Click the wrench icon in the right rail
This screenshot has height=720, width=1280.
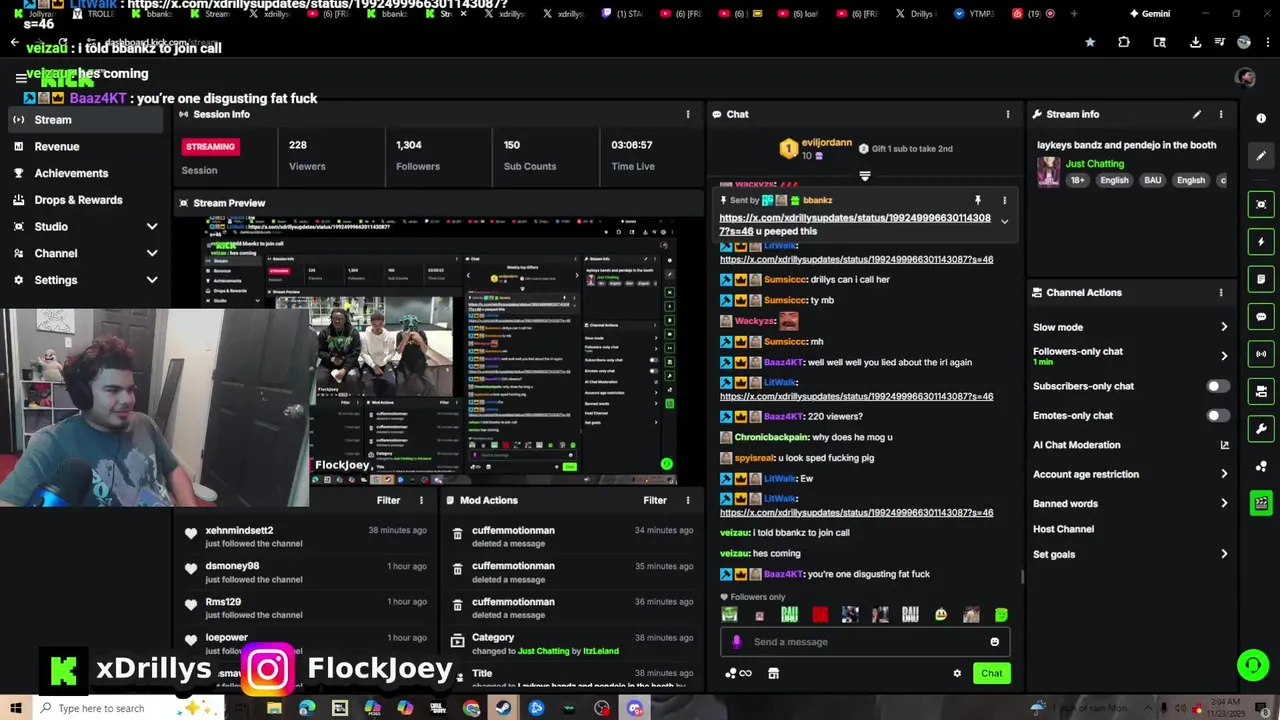click(x=1261, y=429)
